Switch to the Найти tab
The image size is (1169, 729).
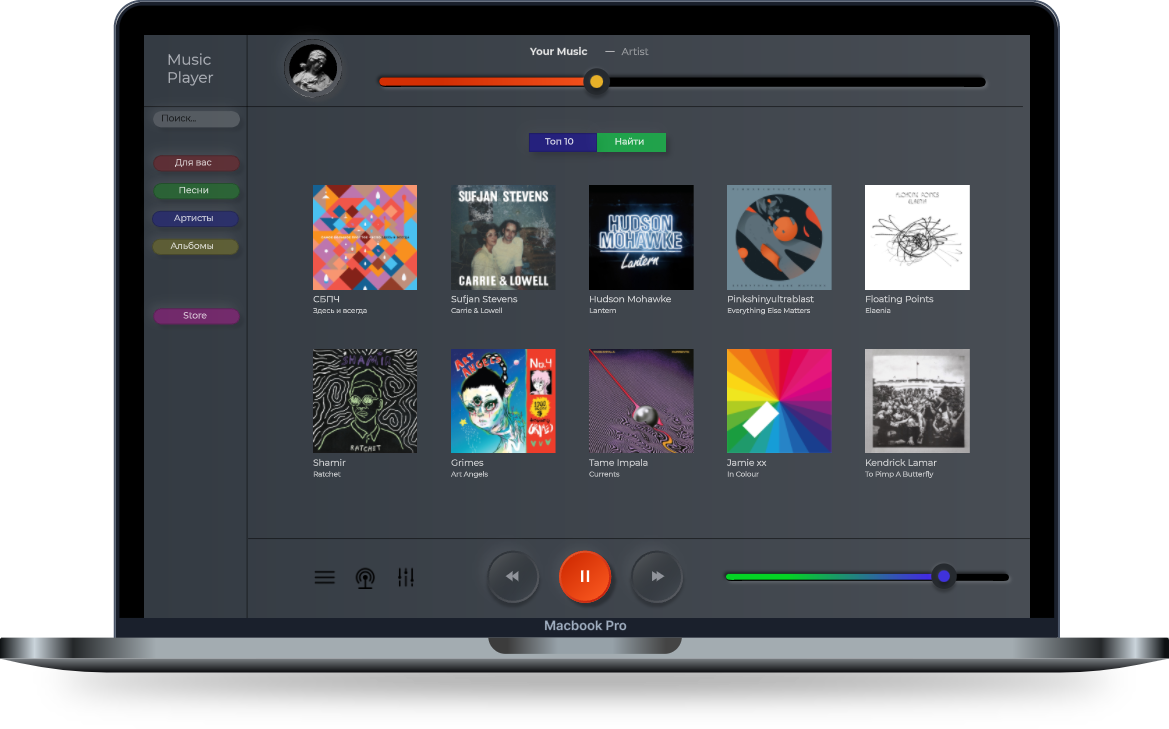point(631,142)
